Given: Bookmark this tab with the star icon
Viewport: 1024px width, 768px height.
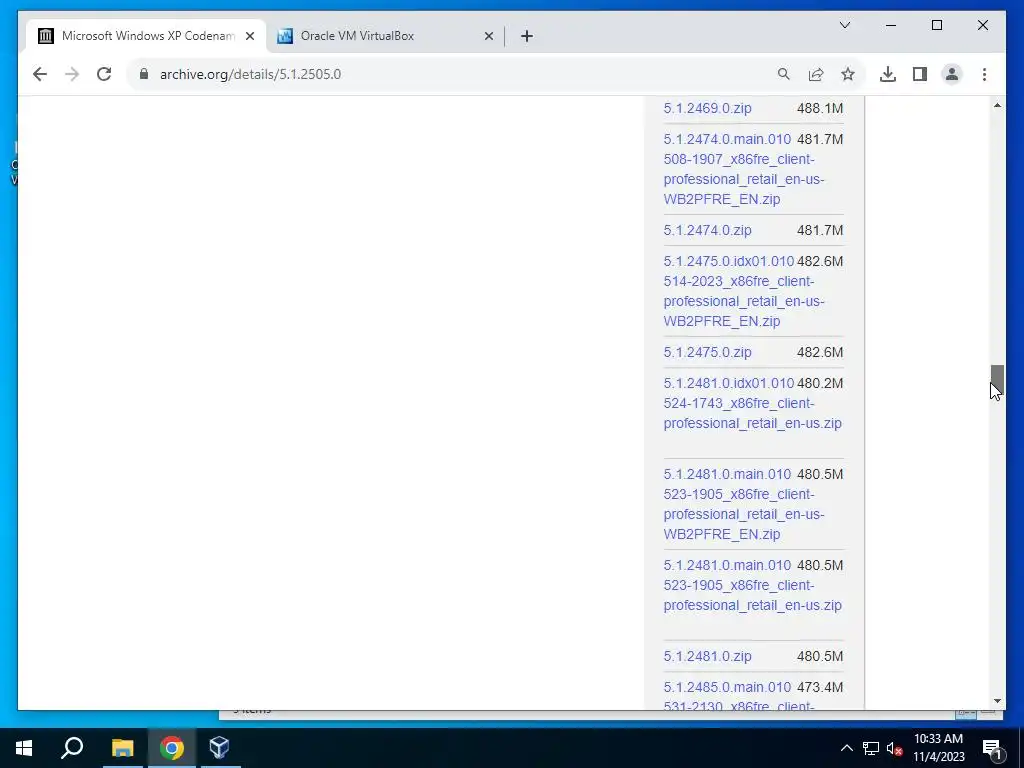Looking at the screenshot, I should (x=848, y=74).
